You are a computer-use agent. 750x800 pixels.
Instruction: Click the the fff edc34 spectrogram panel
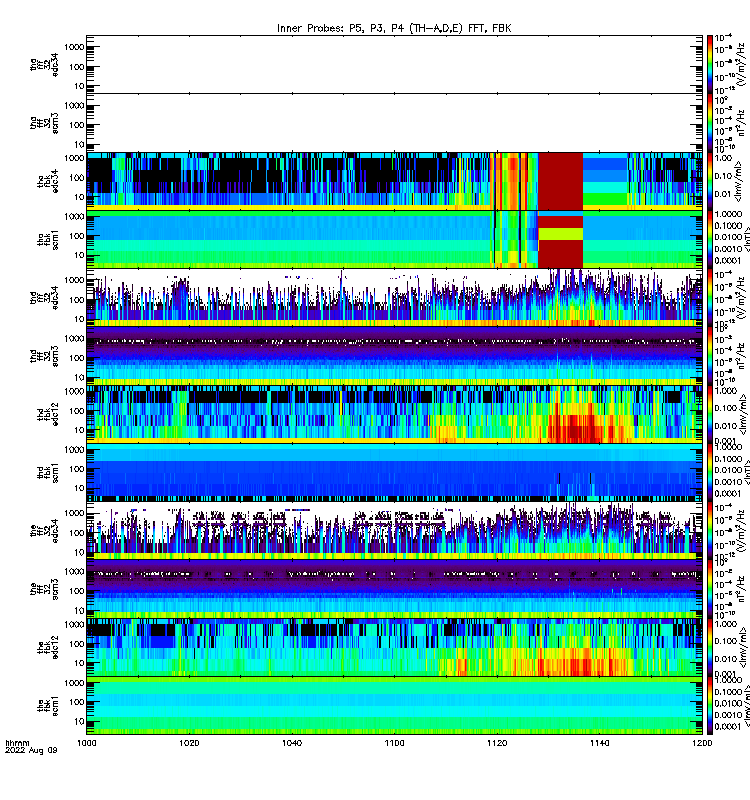pyautogui.click(x=394, y=531)
